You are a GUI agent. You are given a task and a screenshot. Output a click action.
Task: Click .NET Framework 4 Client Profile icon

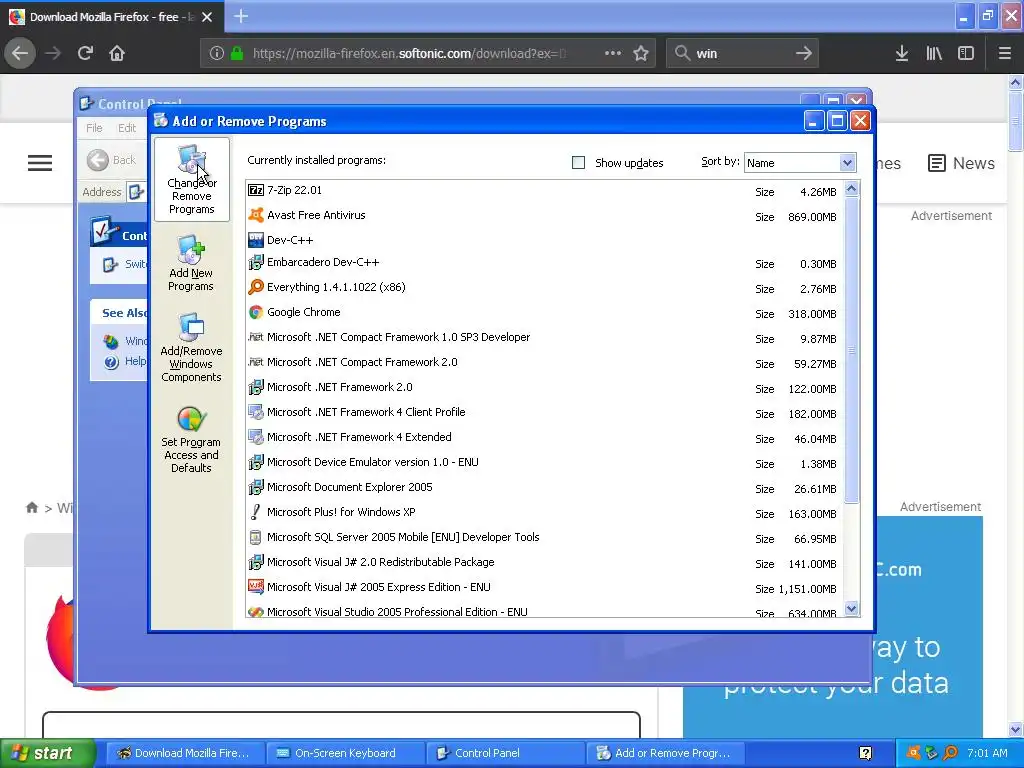click(x=256, y=412)
